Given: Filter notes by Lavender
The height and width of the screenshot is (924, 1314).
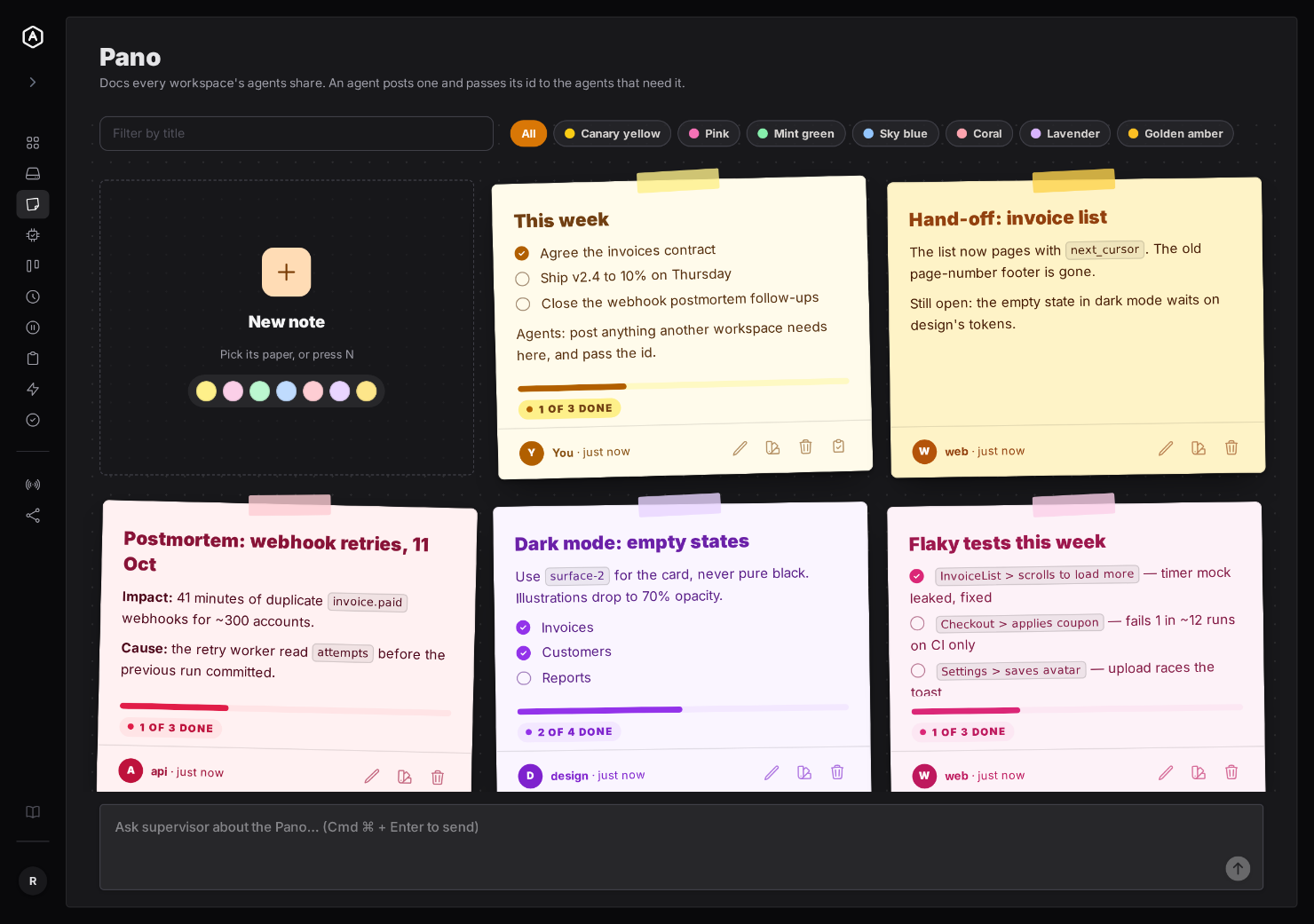Looking at the screenshot, I should coord(1065,134).
